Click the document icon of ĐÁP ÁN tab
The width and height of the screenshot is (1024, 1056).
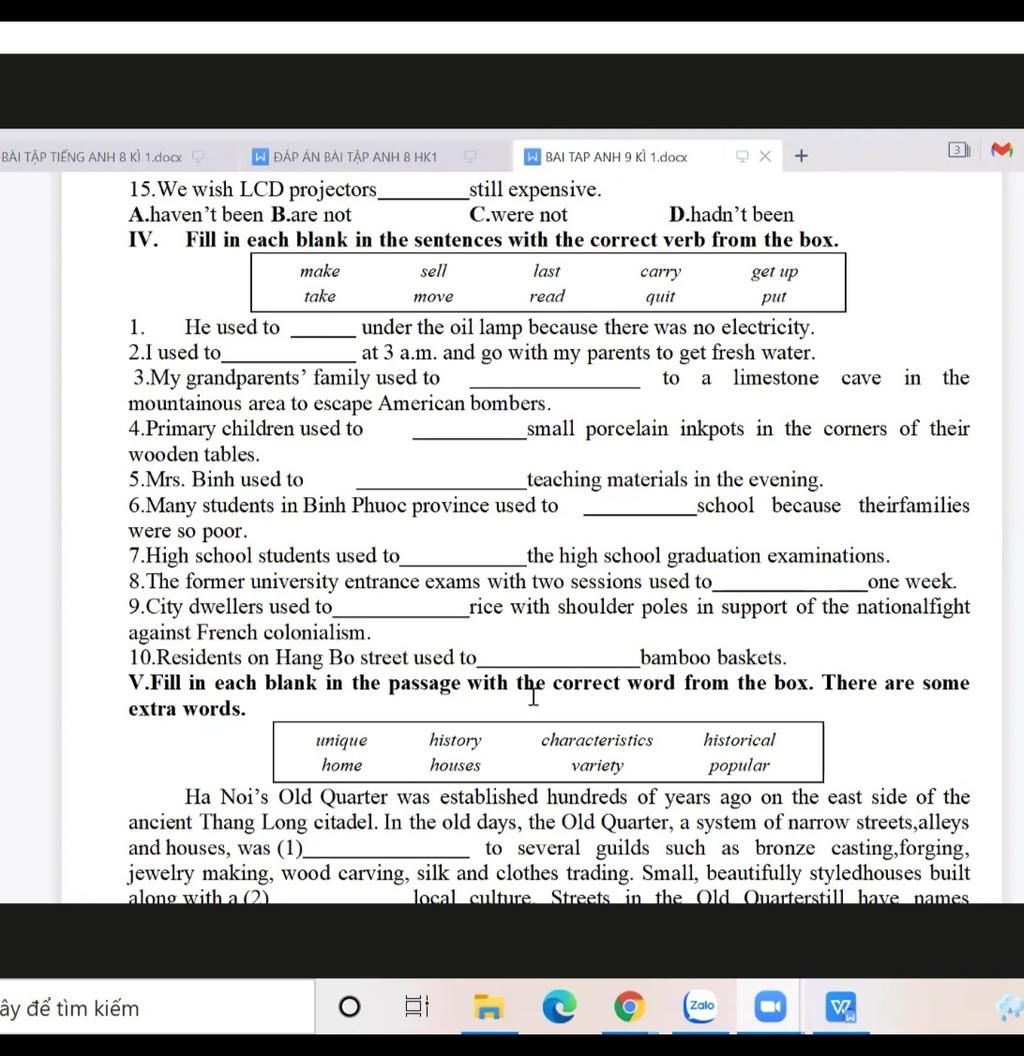pyautogui.click(x=260, y=157)
